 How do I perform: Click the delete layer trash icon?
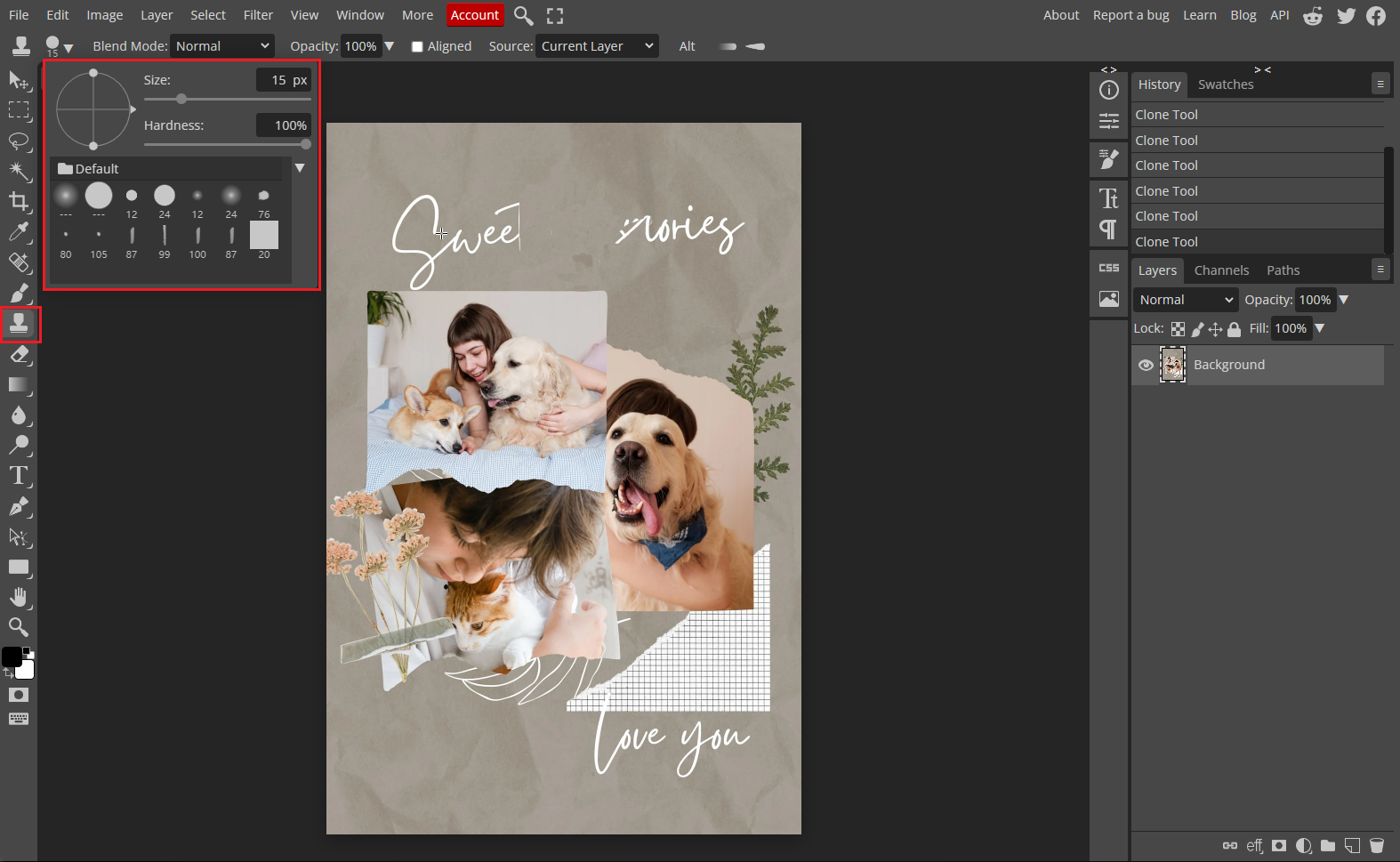[x=1376, y=845]
